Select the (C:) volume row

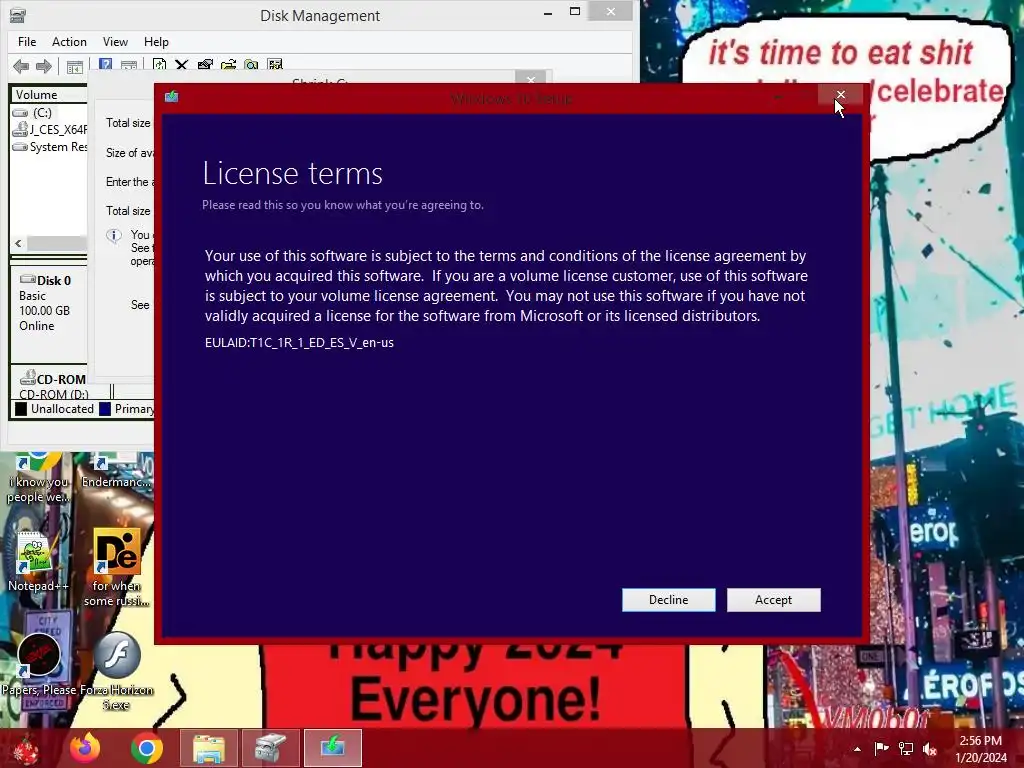[49, 112]
